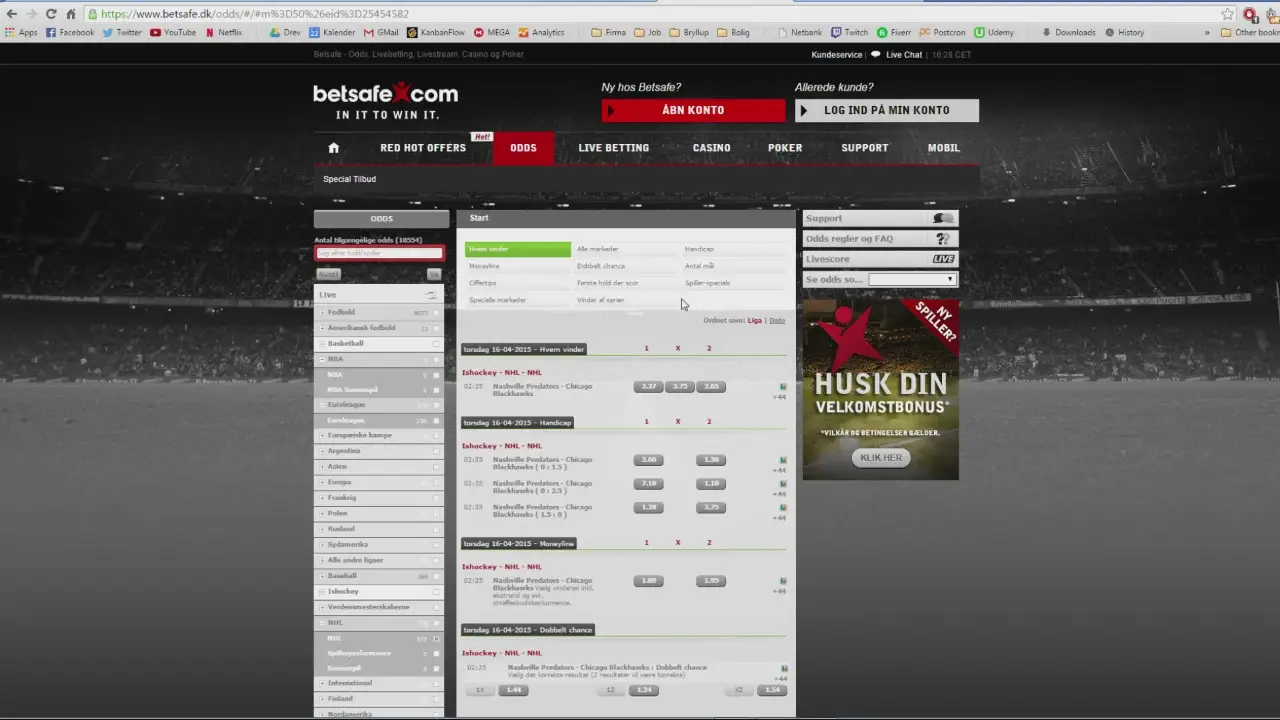Expand the Finland league
1280x720 pixels.
(322, 699)
